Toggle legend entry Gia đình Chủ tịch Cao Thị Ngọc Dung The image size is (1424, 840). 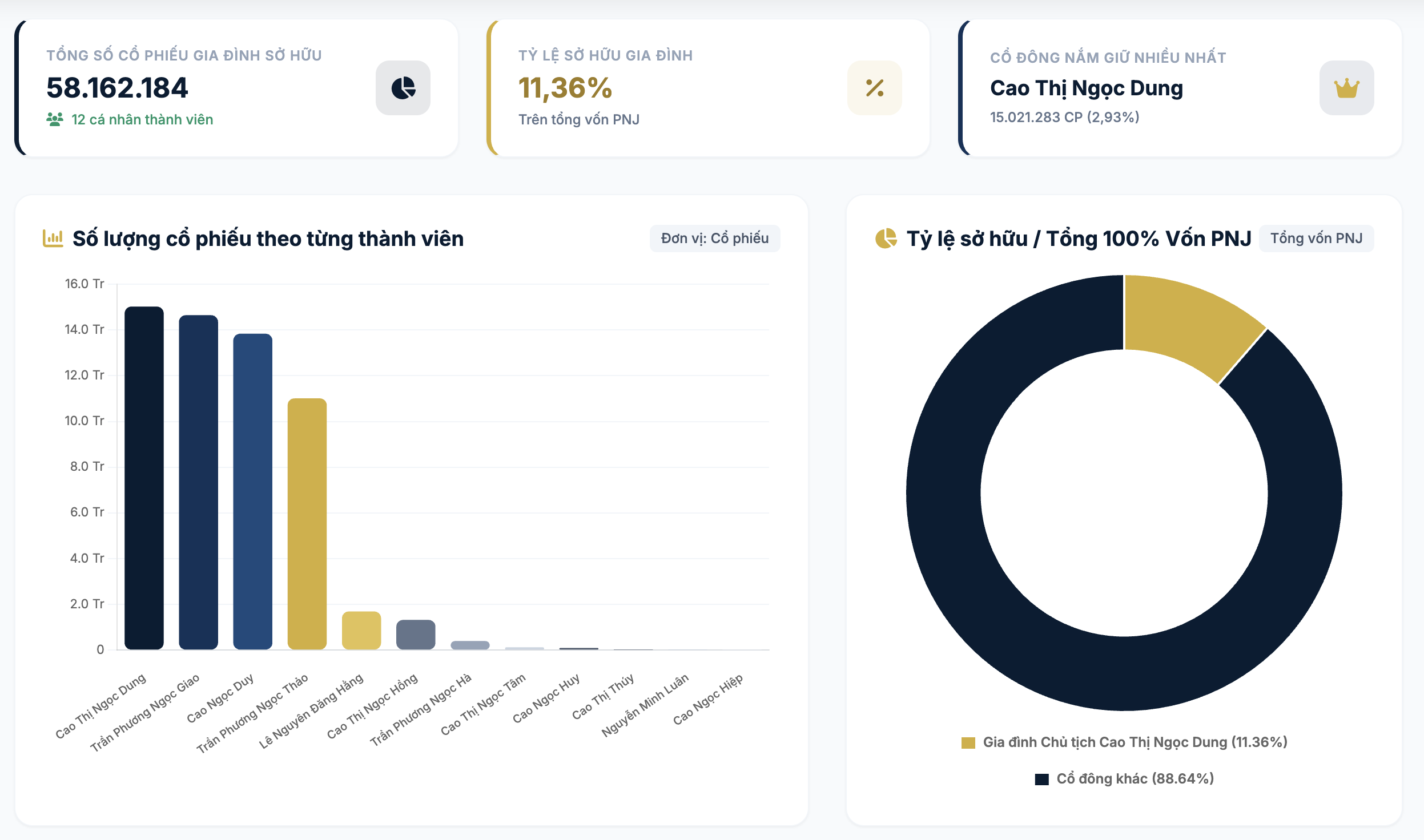[x=1125, y=742]
